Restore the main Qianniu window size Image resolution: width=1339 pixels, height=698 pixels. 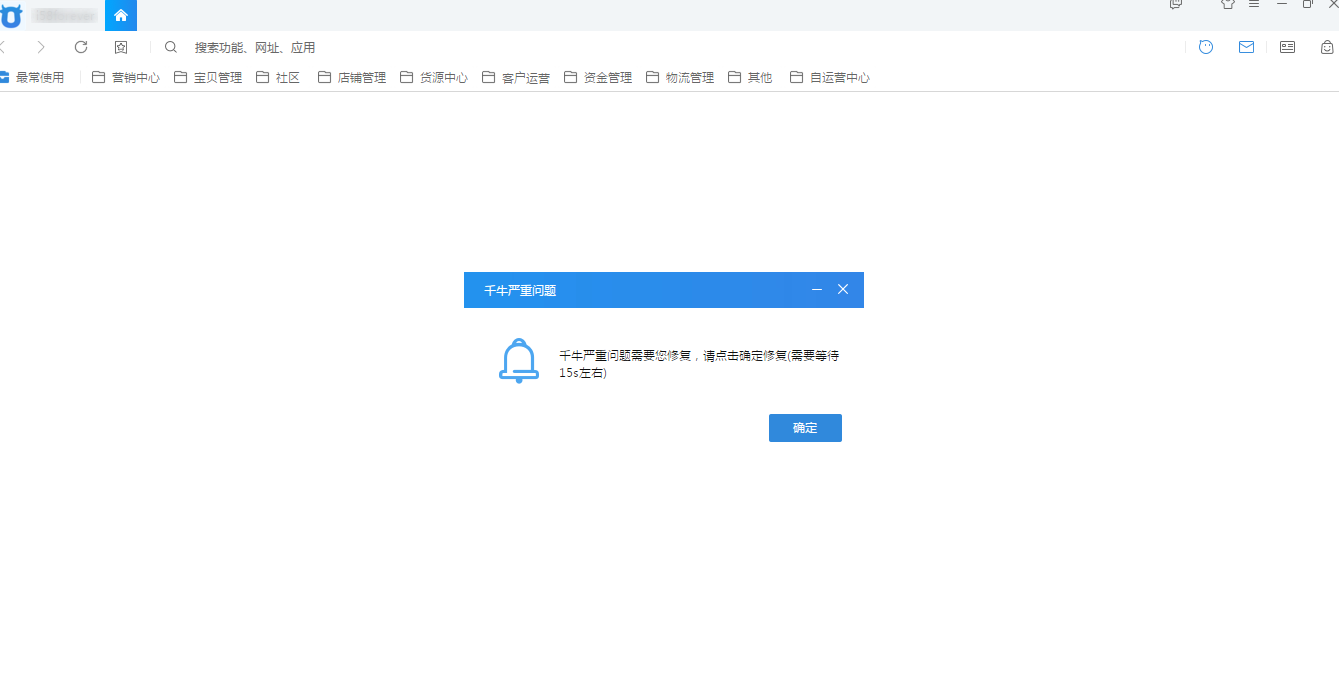tap(1308, 4)
